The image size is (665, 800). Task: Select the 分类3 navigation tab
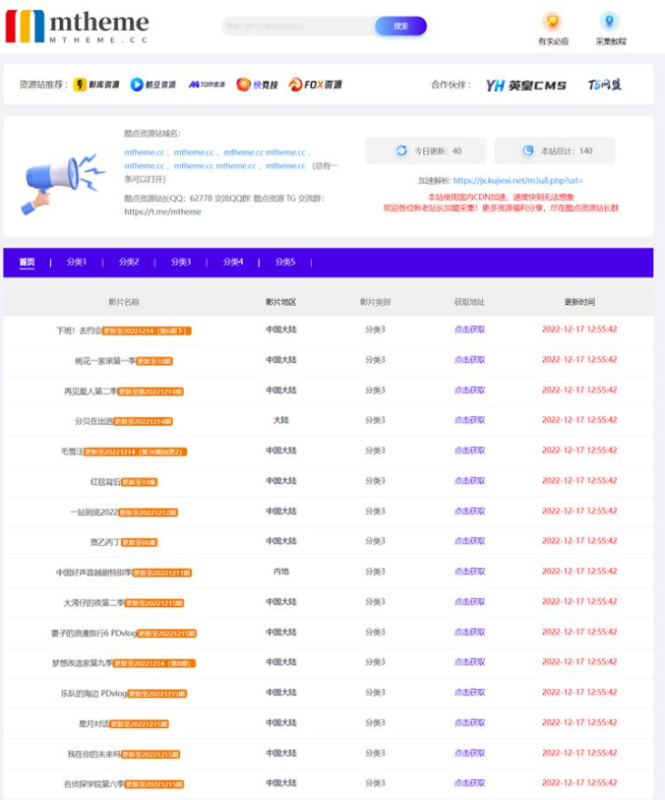(x=181, y=262)
